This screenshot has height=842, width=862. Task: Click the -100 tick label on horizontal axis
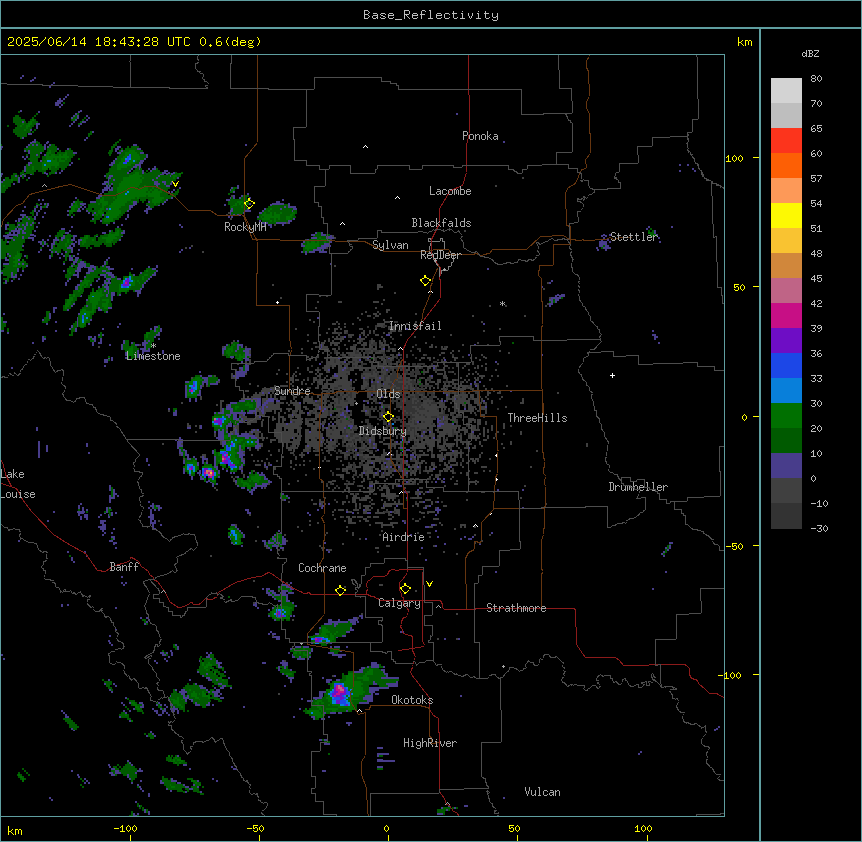coord(125,828)
